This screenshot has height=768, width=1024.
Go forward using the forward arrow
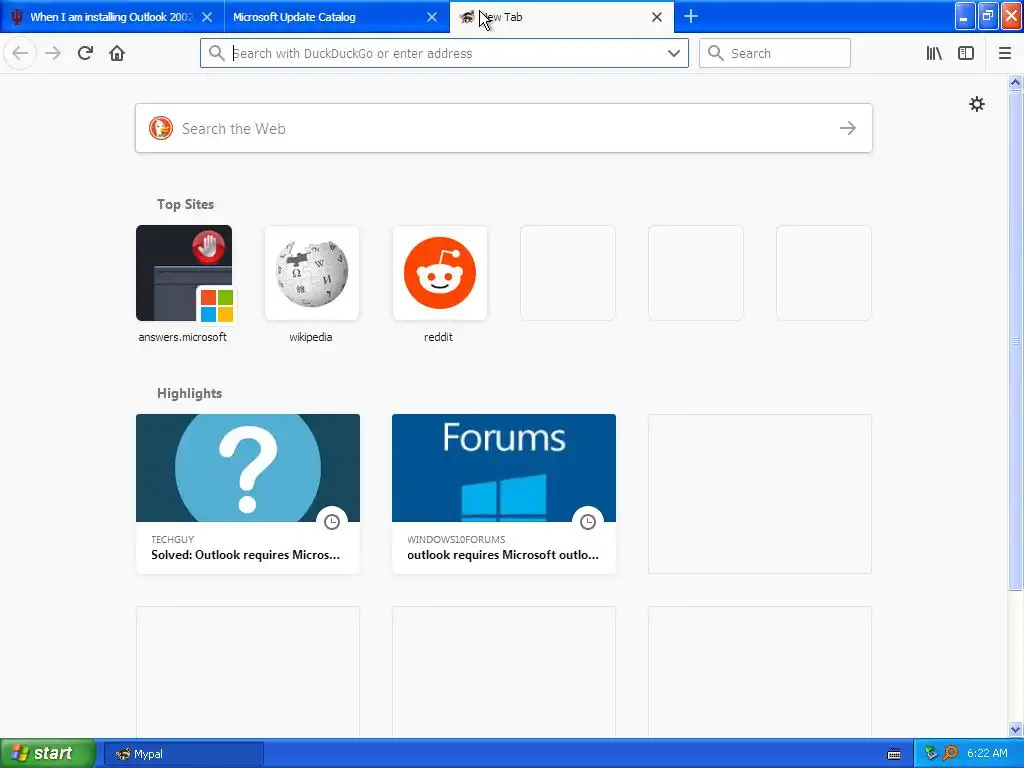[53, 53]
